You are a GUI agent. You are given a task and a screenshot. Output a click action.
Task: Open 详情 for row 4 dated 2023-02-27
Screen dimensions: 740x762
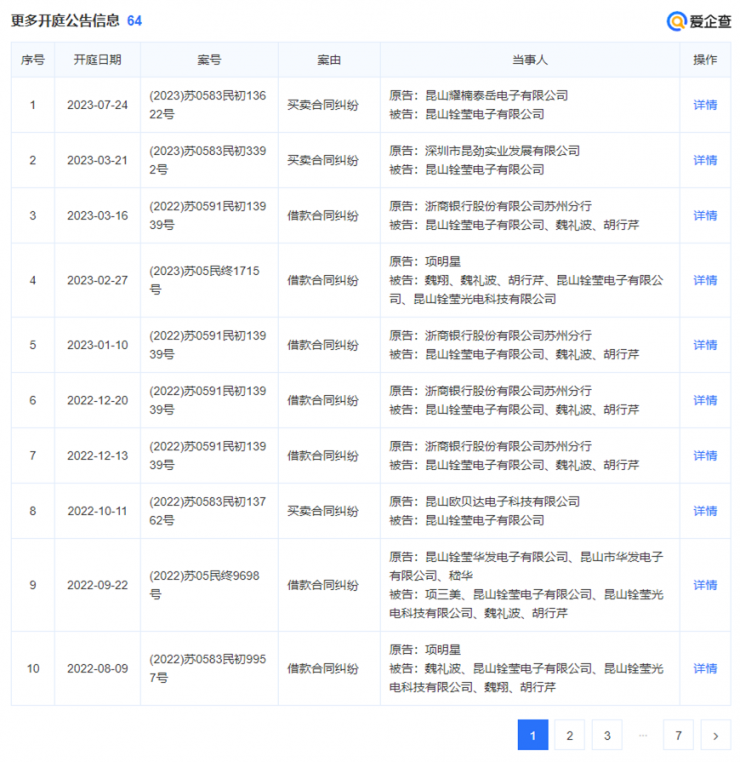click(705, 280)
